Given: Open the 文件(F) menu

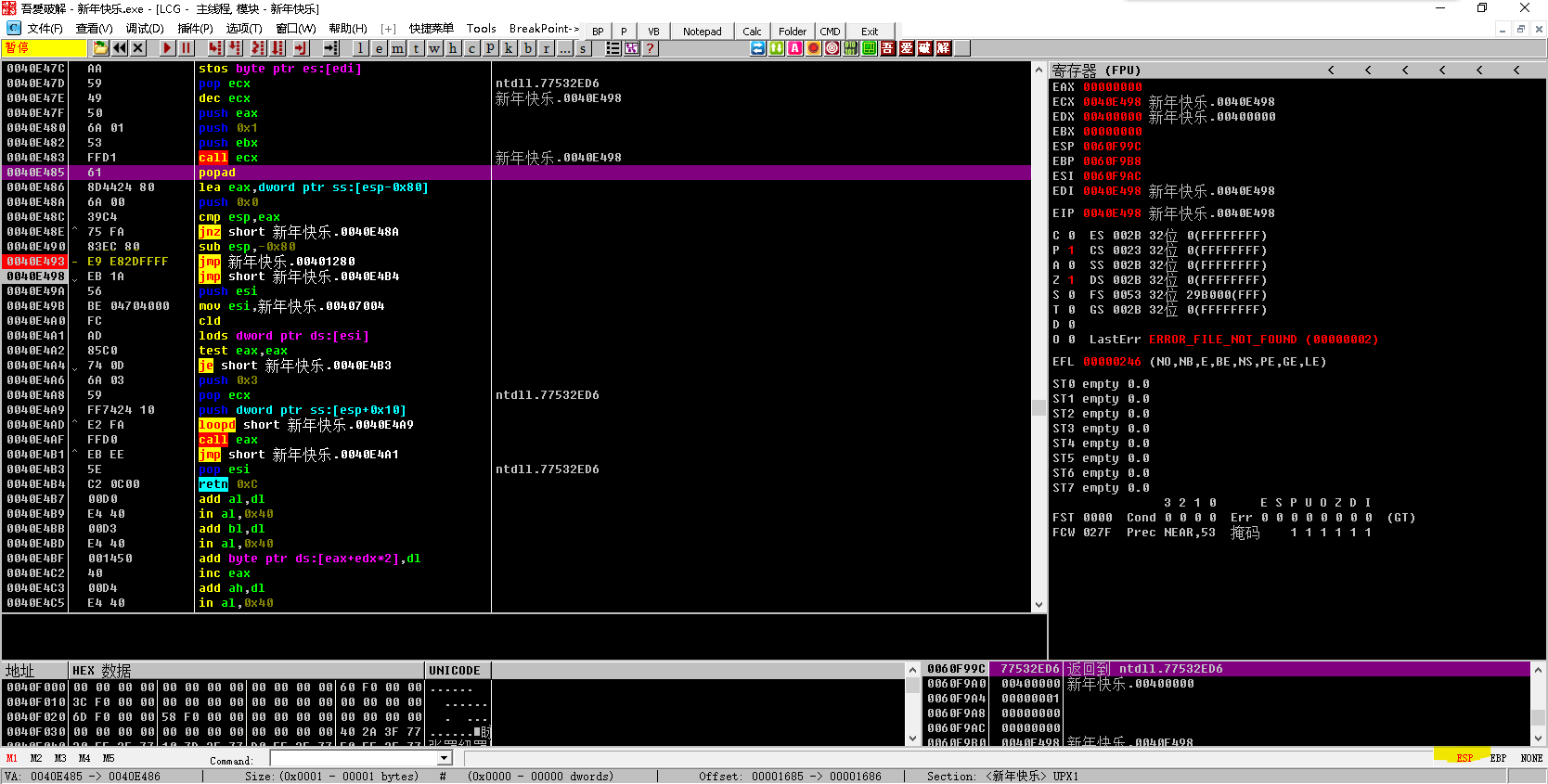Looking at the screenshot, I should pyautogui.click(x=45, y=29).
